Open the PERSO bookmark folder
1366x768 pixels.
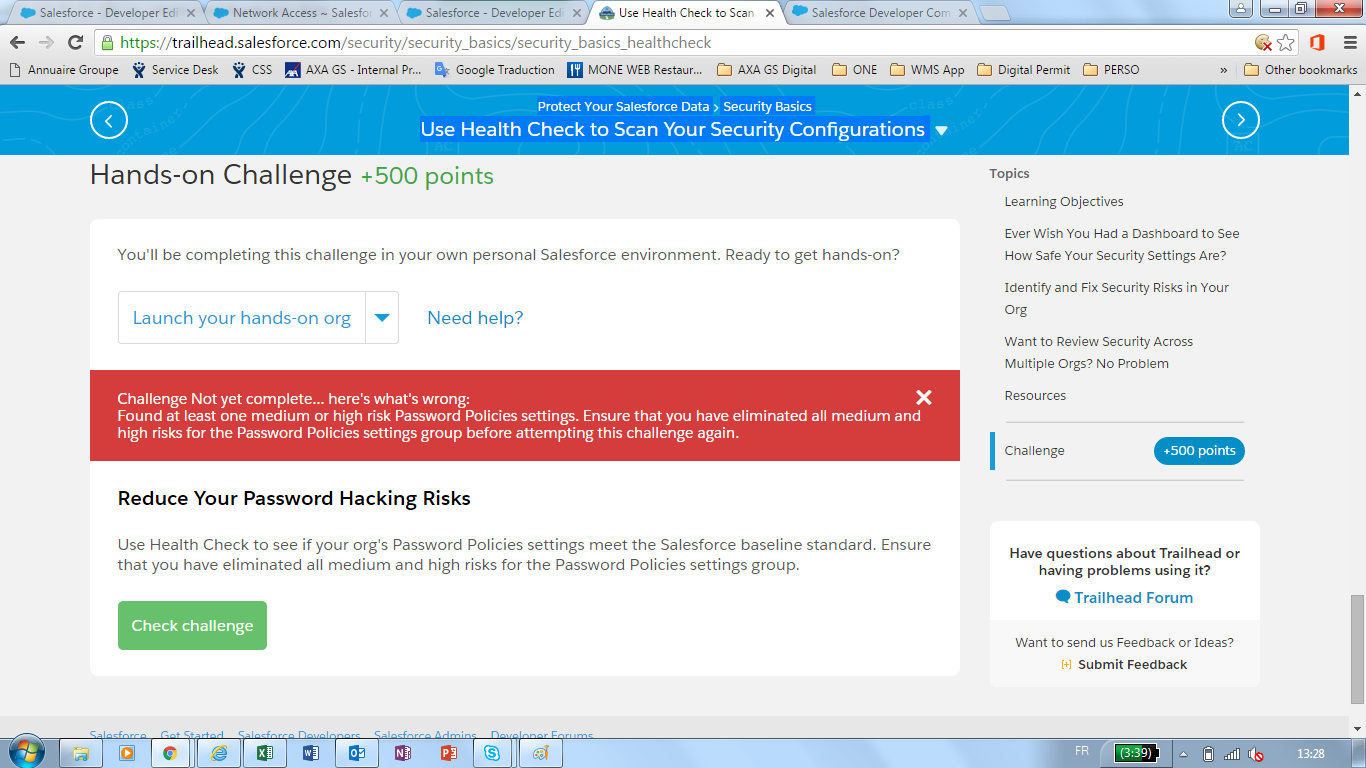tap(1110, 70)
